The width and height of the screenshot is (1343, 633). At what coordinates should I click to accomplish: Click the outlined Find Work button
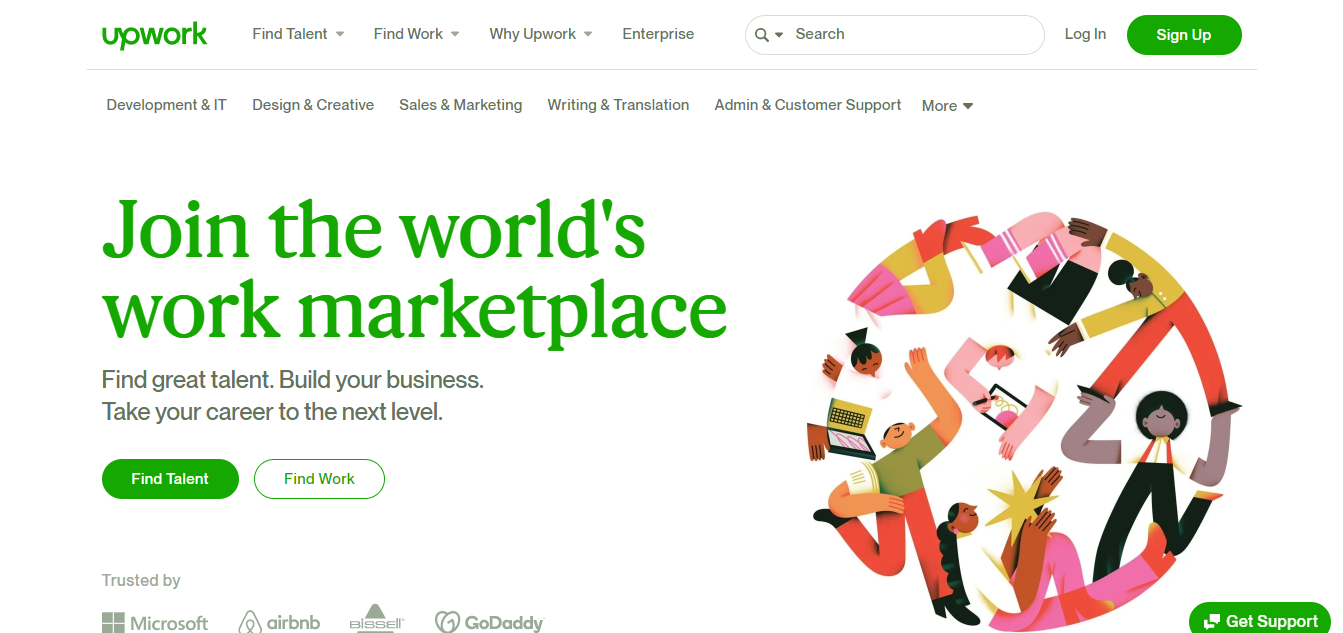click(x=319, y=479)
